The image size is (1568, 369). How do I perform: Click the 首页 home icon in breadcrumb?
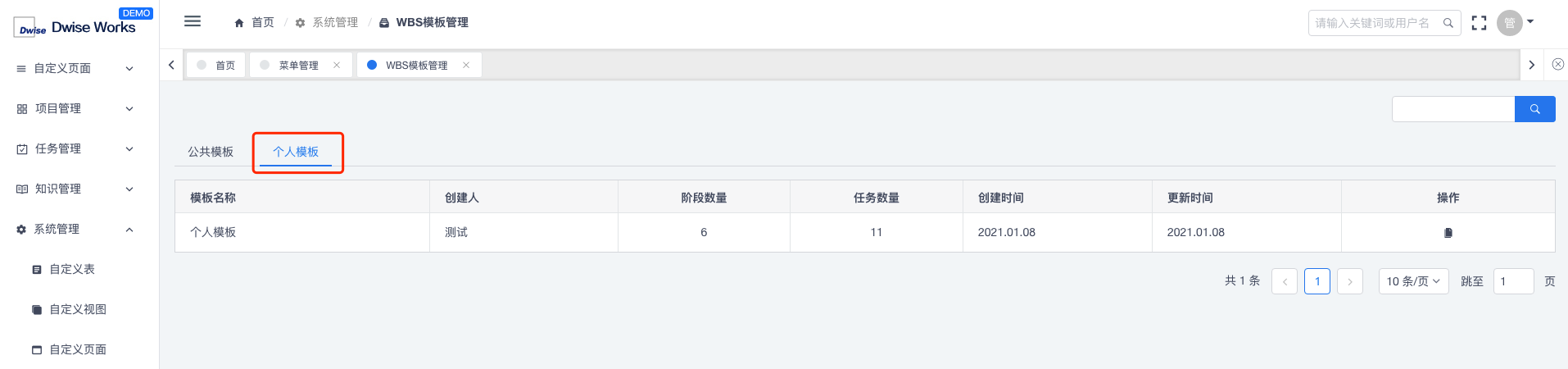239,23
